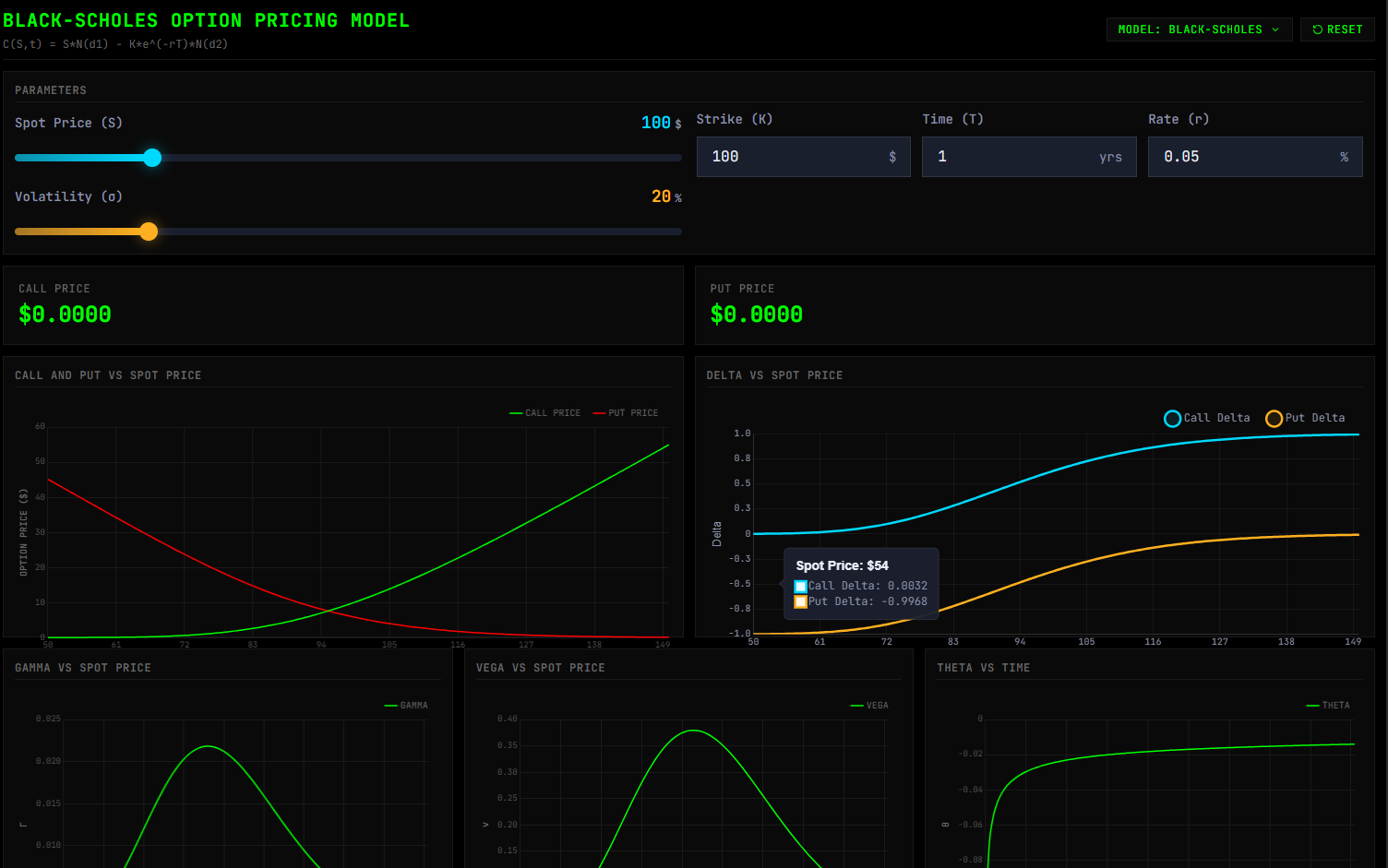This screenshot has width=1388, height=868.
Task: Toggle the Theta legend entry
Action: point(1328,706)
